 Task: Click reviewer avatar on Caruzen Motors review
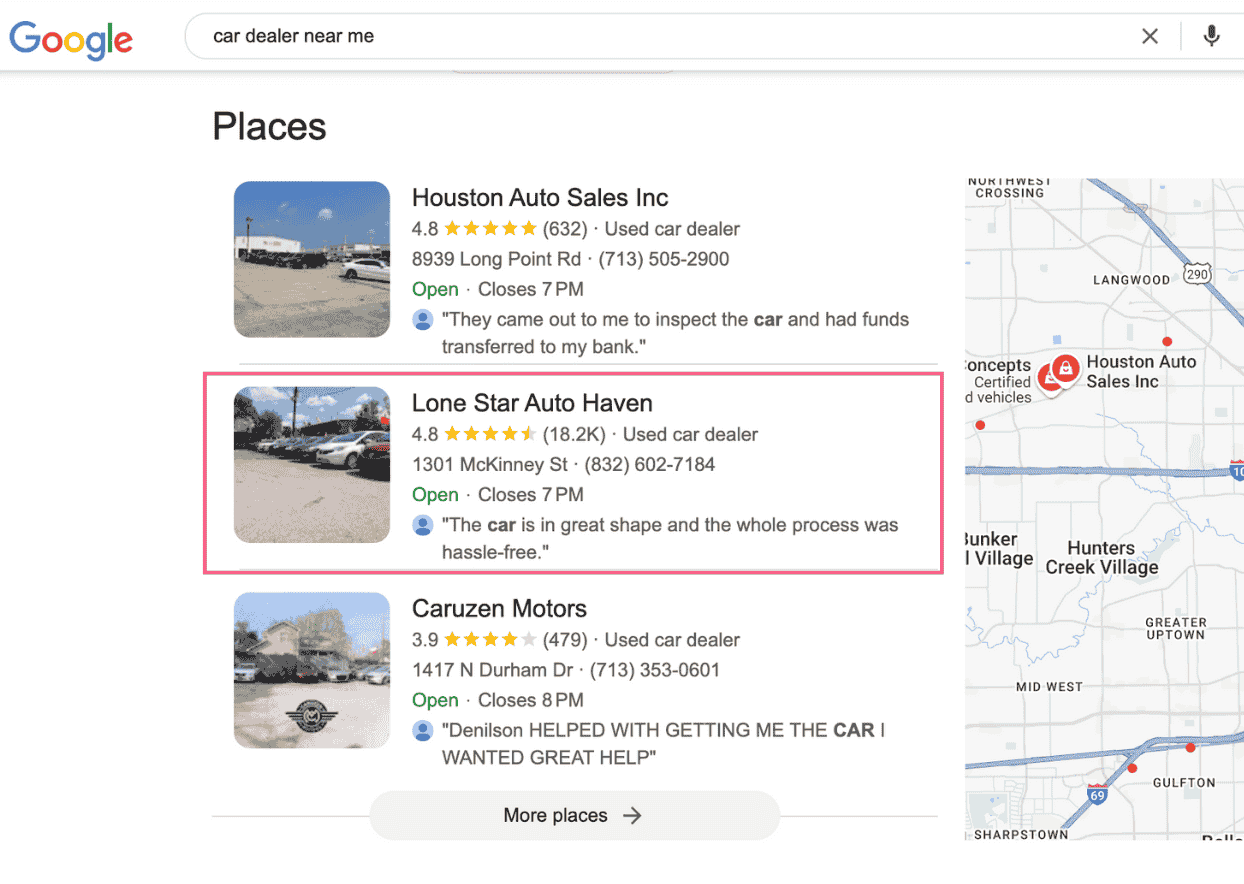point(423,731)
